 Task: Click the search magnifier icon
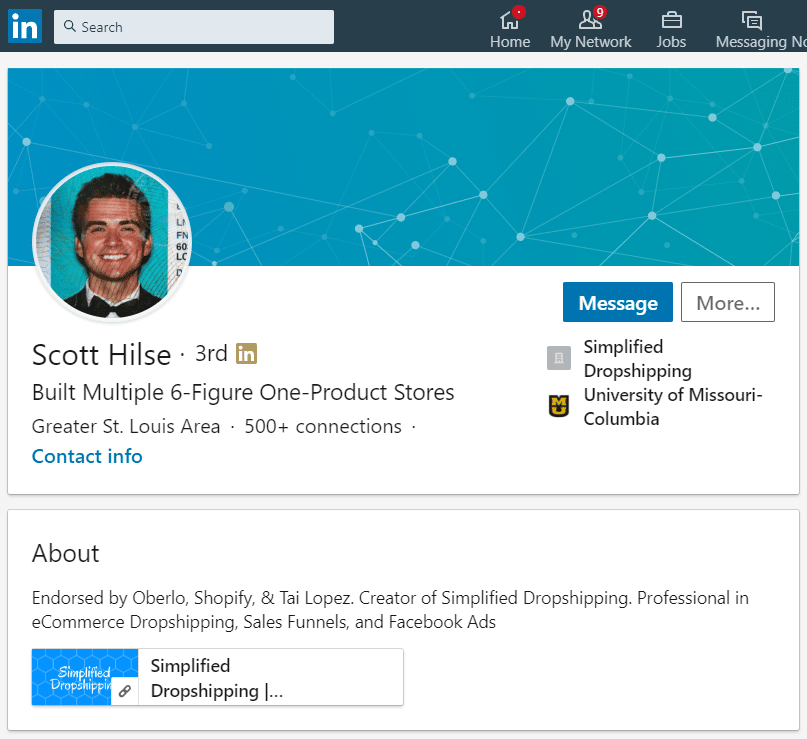click(x=69, y=26)
